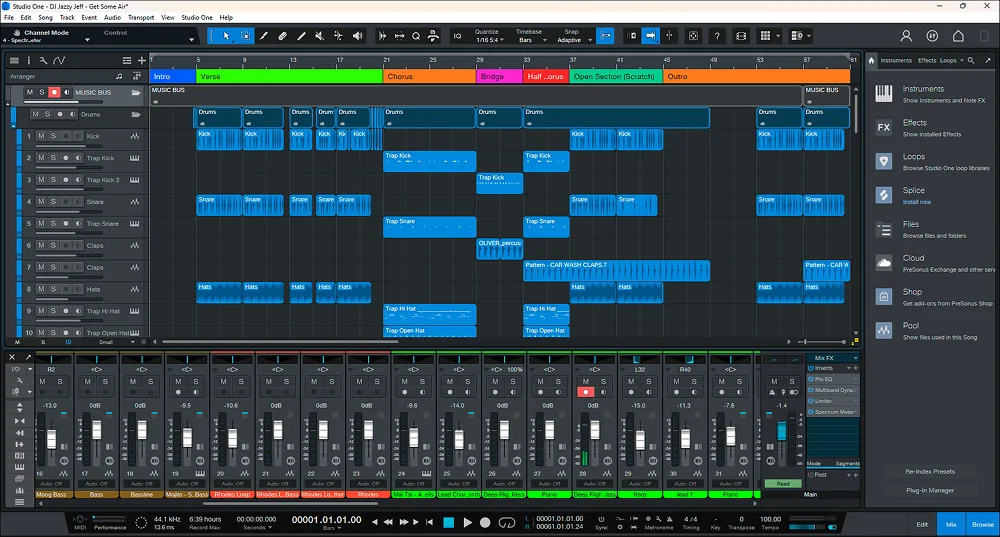Select the Paint tool
The image size is (1000, 537).
click(x=301, y=36)
